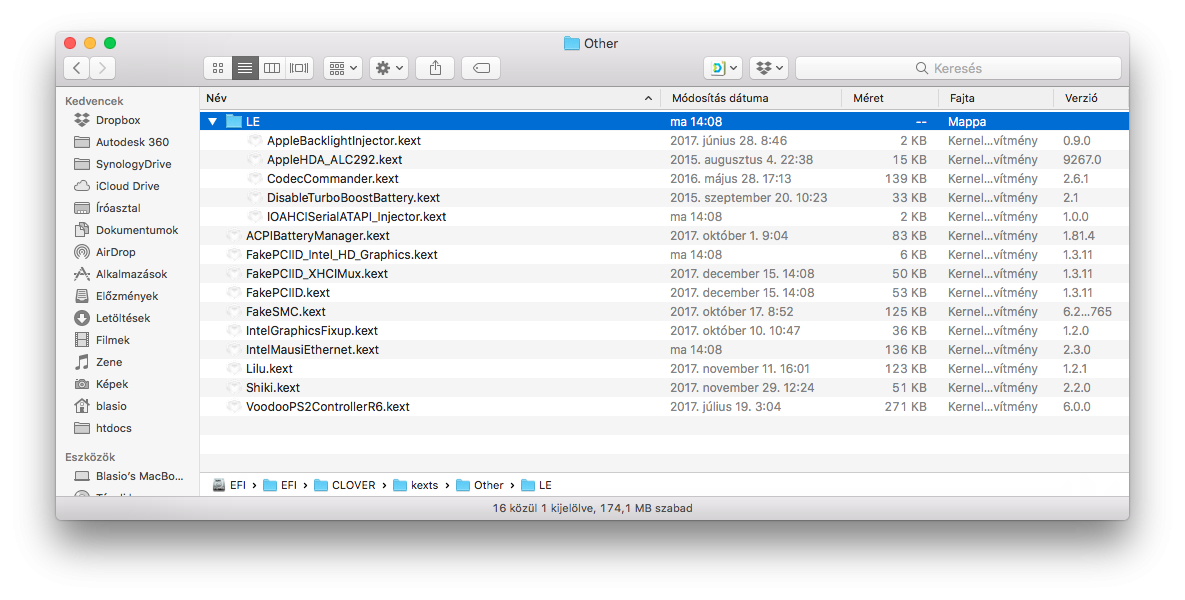Select ACPIBatteryManager.kext
Viewport: 1185px width, 600px height.
coord(664,236)
